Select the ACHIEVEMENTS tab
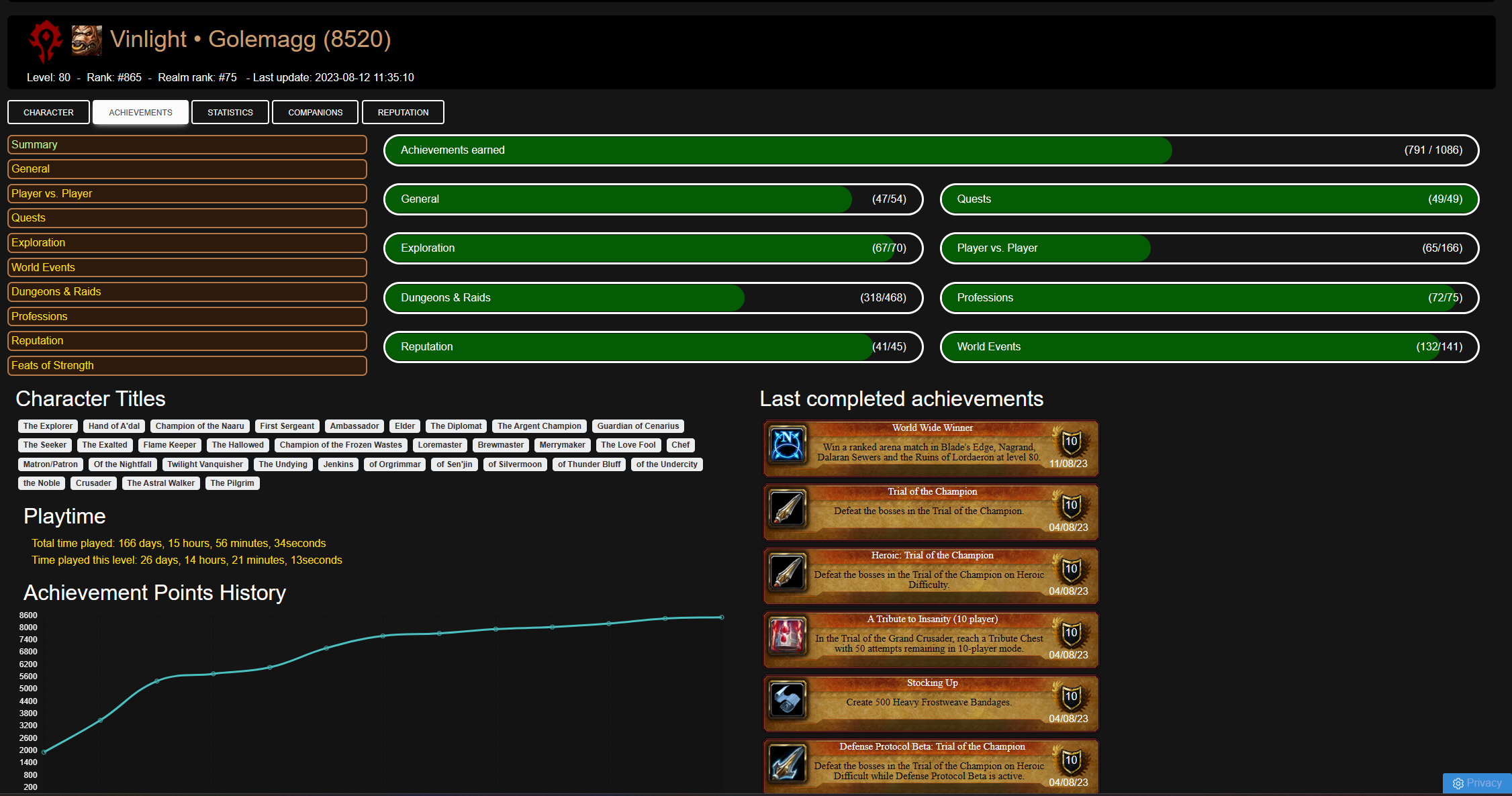The width and height of the screenshot is (1512, 796). pyautogui.click(x=140, y=112)
